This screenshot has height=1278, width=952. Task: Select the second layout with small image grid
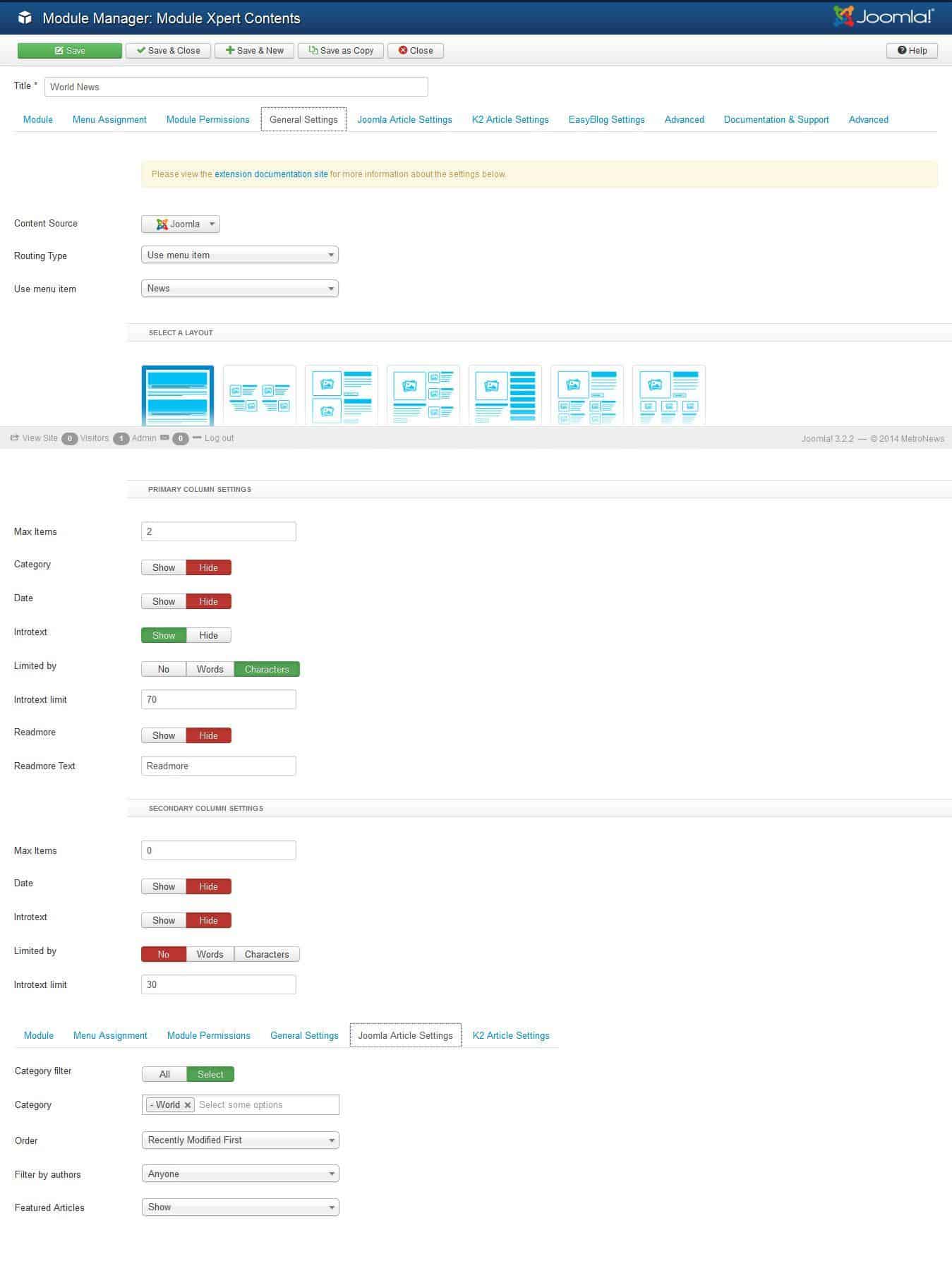coord(260,395)
